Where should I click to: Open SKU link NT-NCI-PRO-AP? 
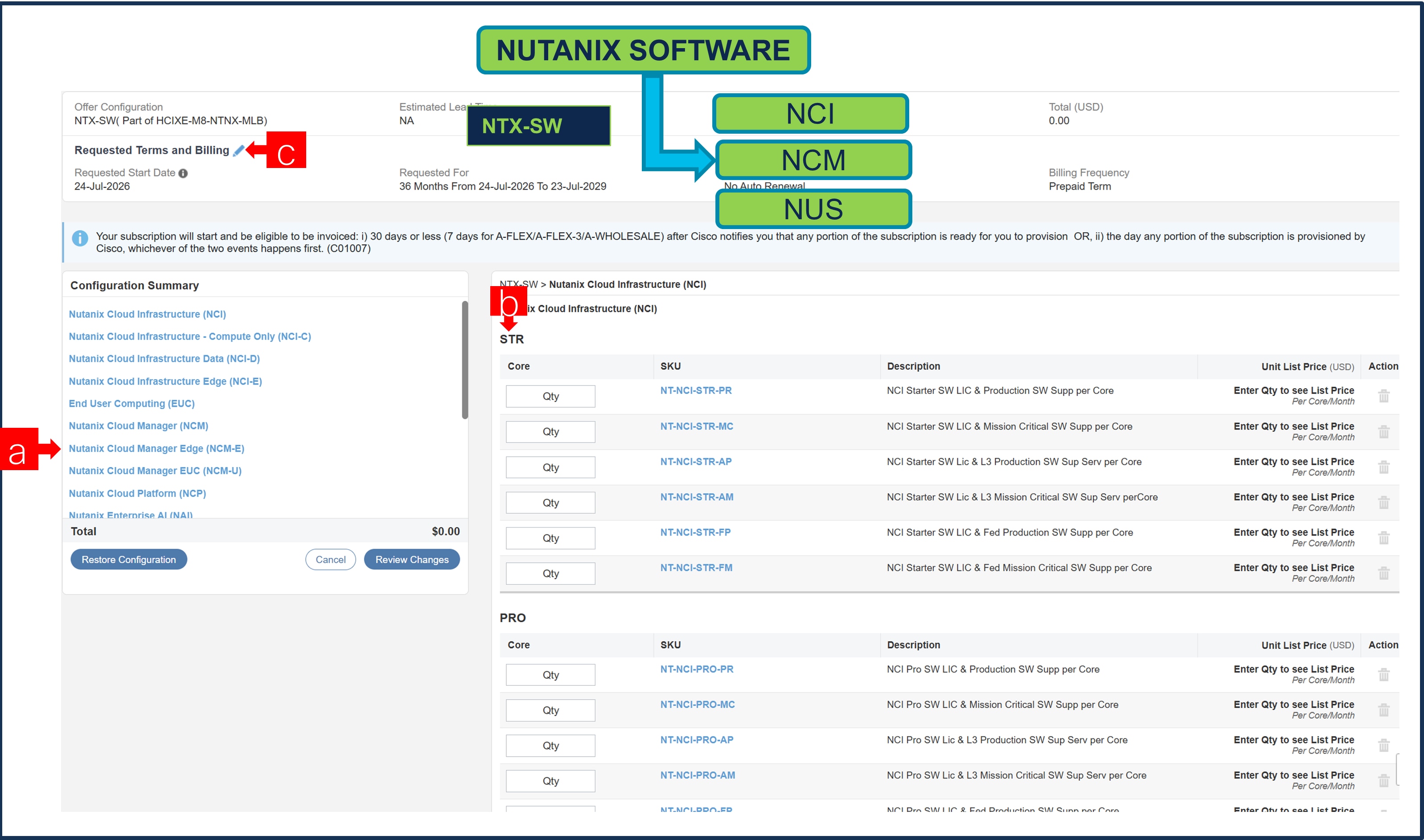pos(696,740)
